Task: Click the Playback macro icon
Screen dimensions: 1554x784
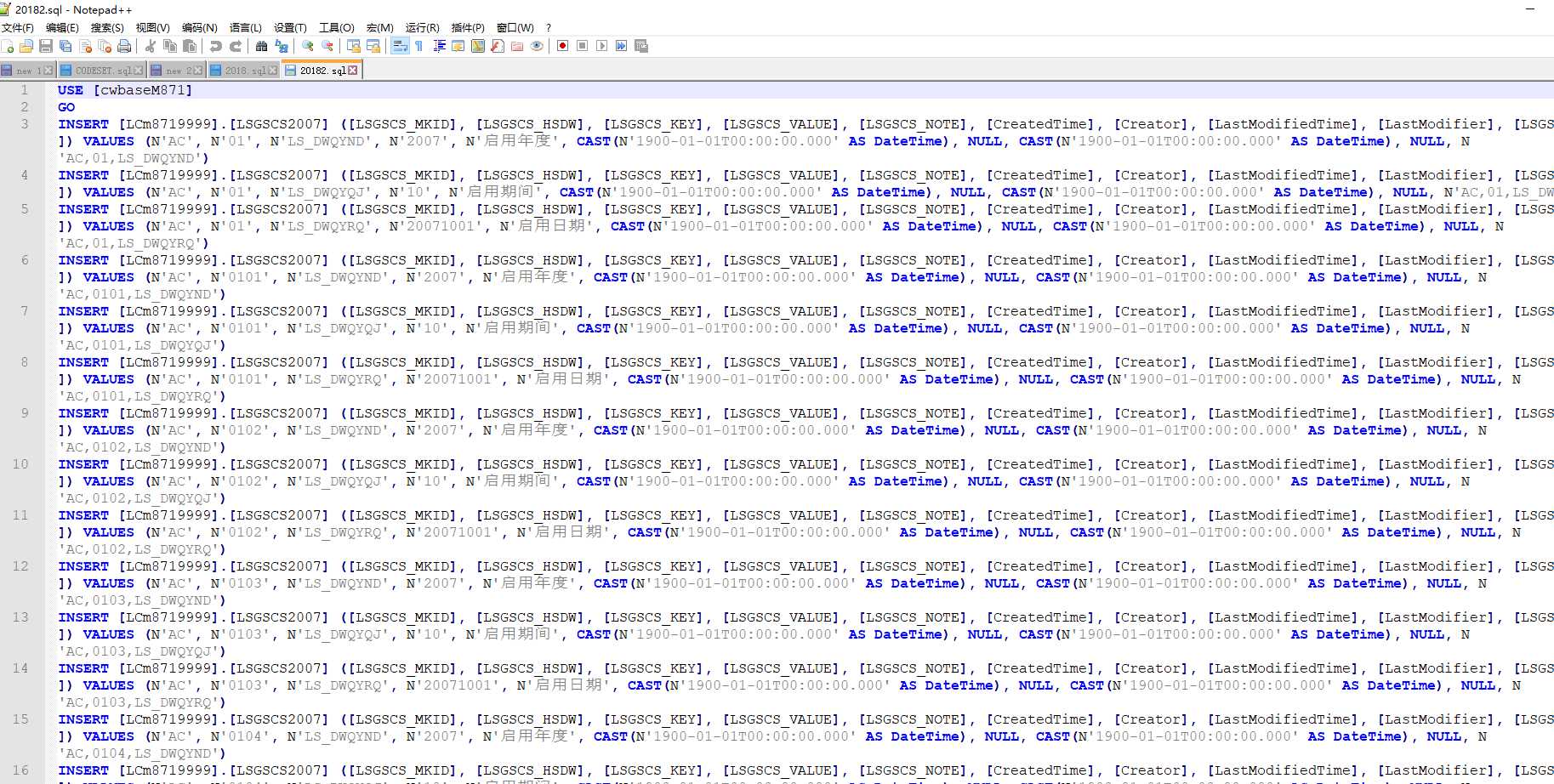Action: pyautogui.click(x=601, y=46)
